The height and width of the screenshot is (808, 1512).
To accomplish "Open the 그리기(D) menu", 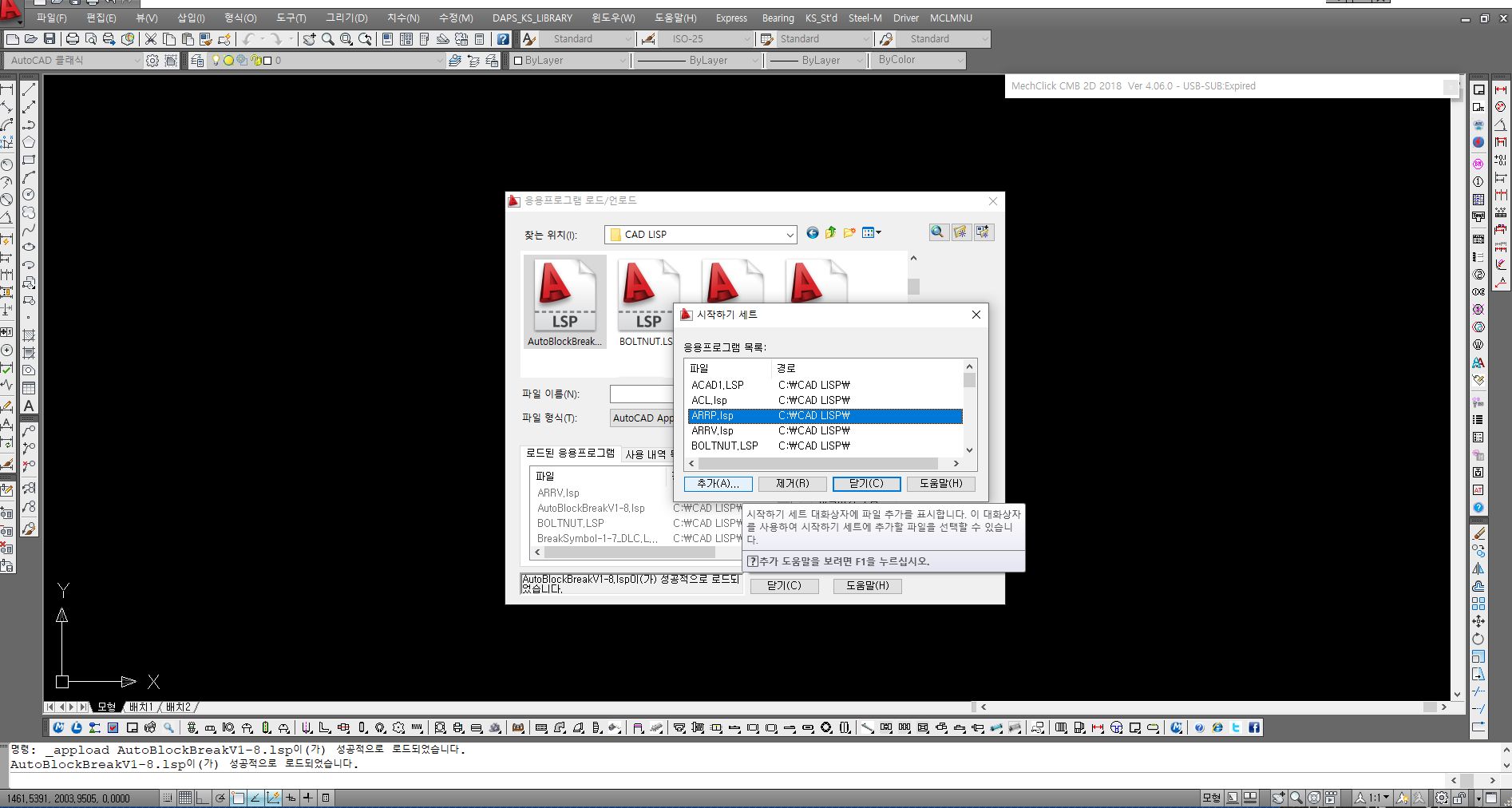I will tap(346, 18).
